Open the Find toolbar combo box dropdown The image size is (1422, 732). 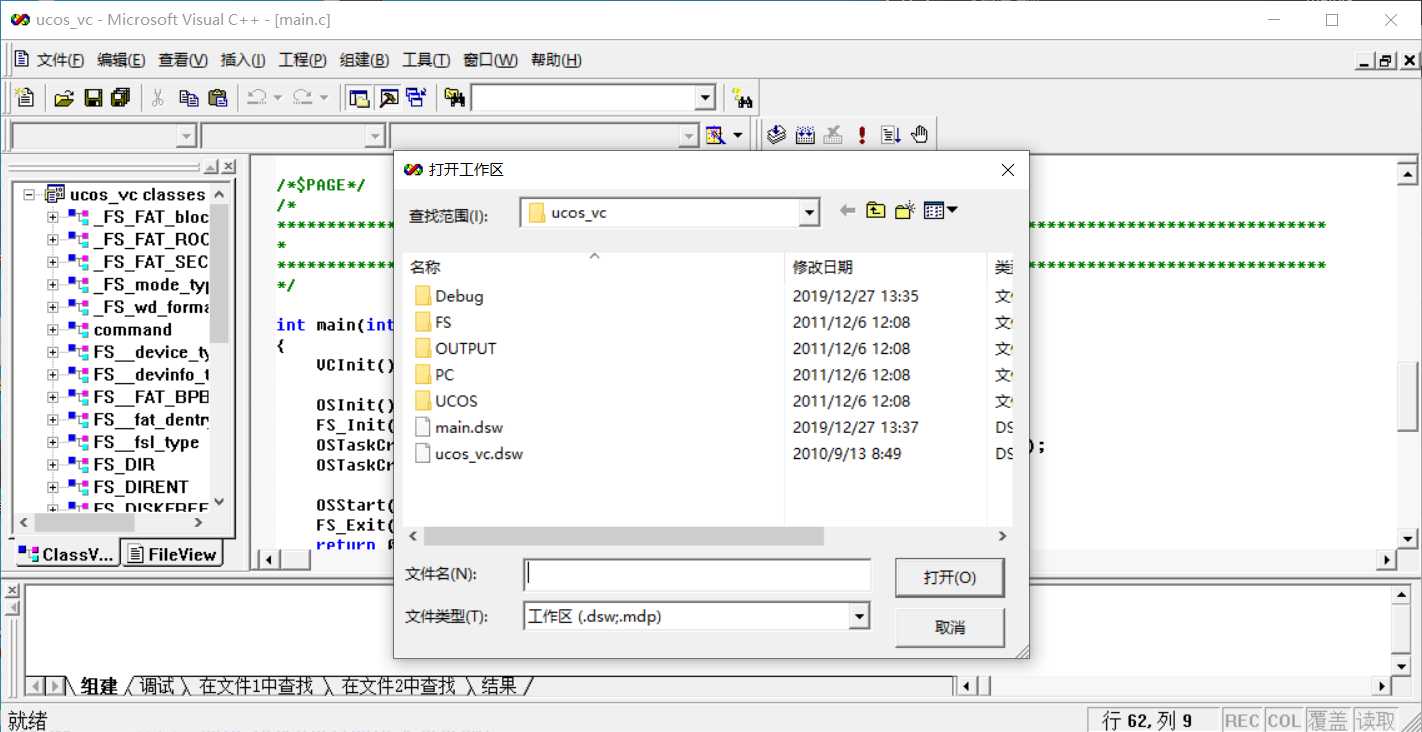coord(706,97)
